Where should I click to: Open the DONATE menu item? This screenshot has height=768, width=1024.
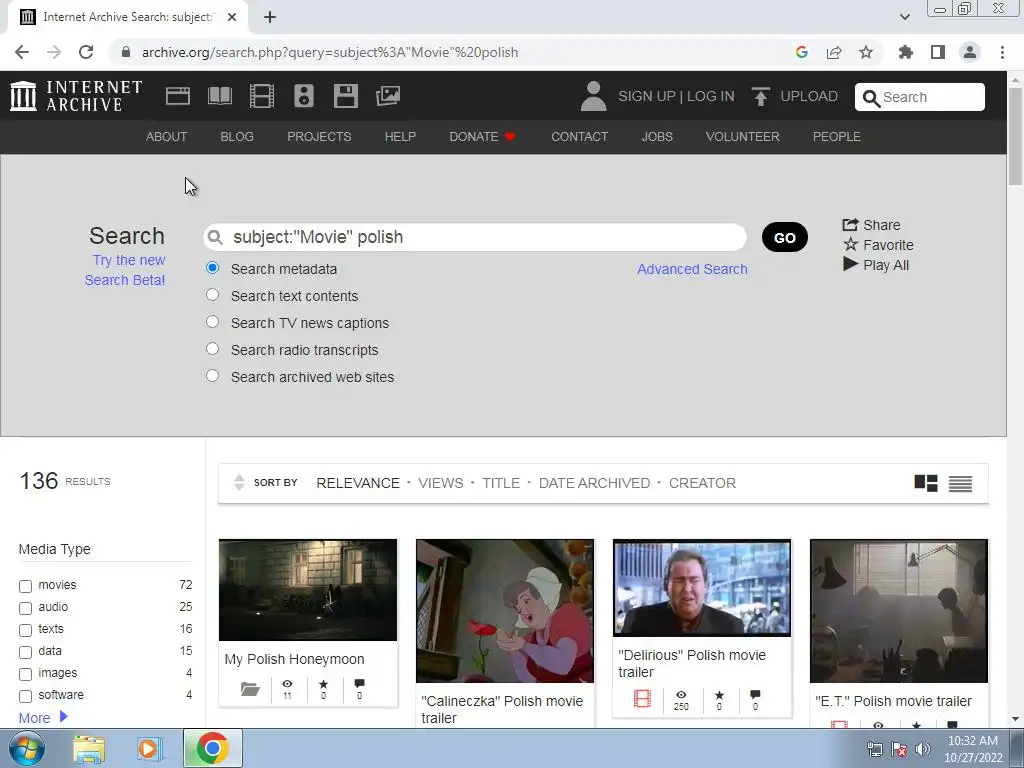pyautogui.click(x=483, y=136)
